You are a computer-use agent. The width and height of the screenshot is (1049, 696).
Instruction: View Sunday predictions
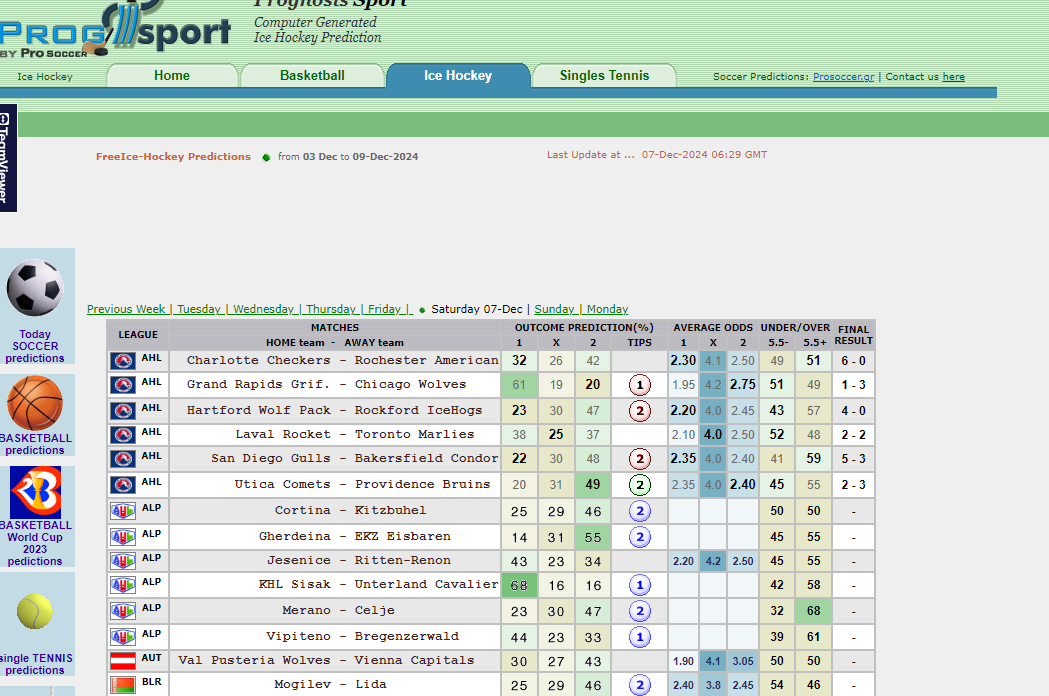554,309
